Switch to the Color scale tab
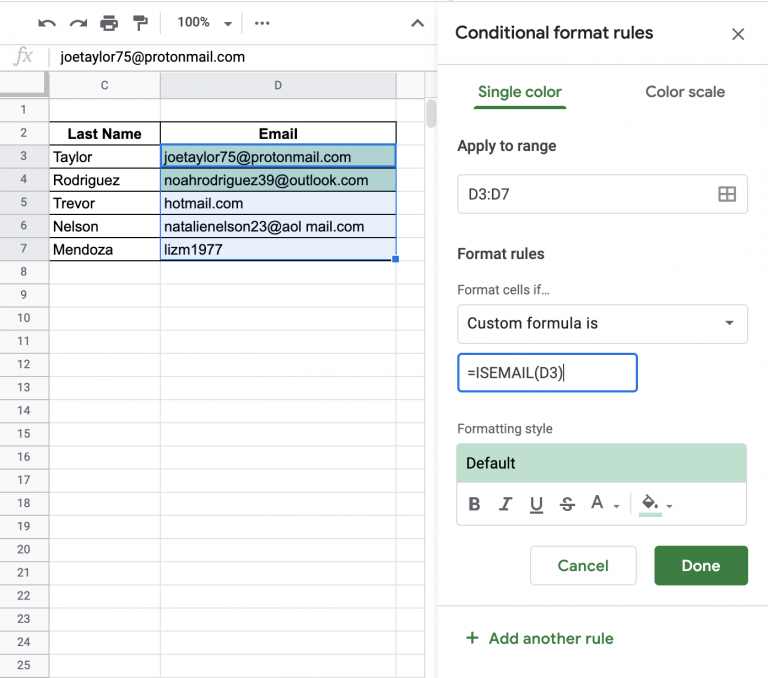768x678 pixels. point(685,92)
